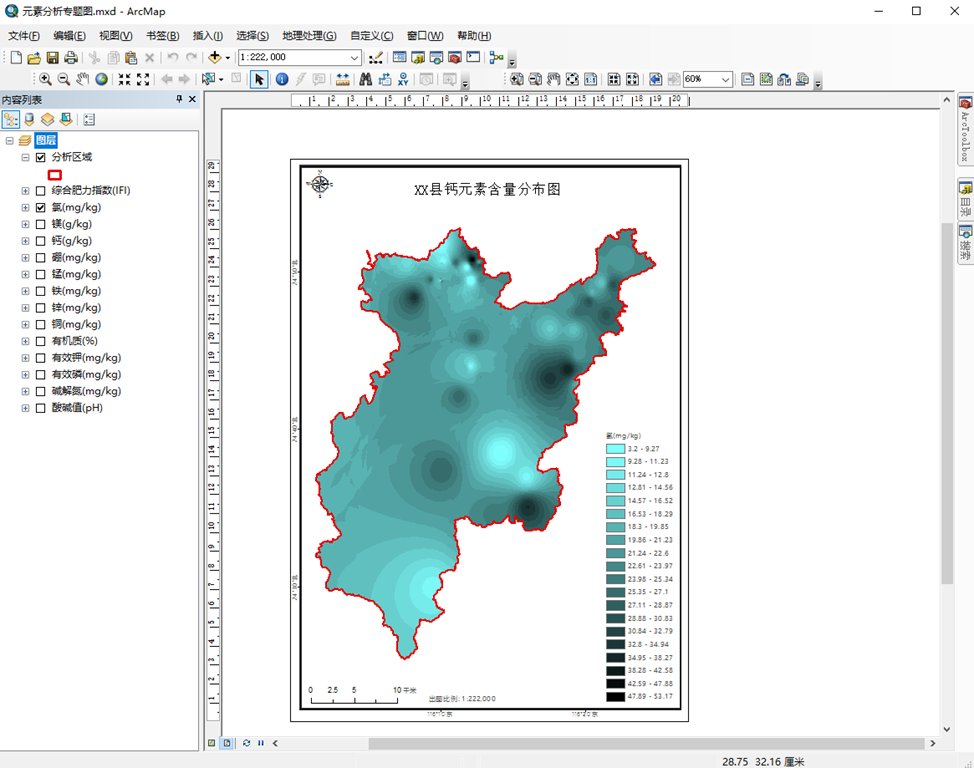
Task: Save the map document
Action: tap(53, 58)
